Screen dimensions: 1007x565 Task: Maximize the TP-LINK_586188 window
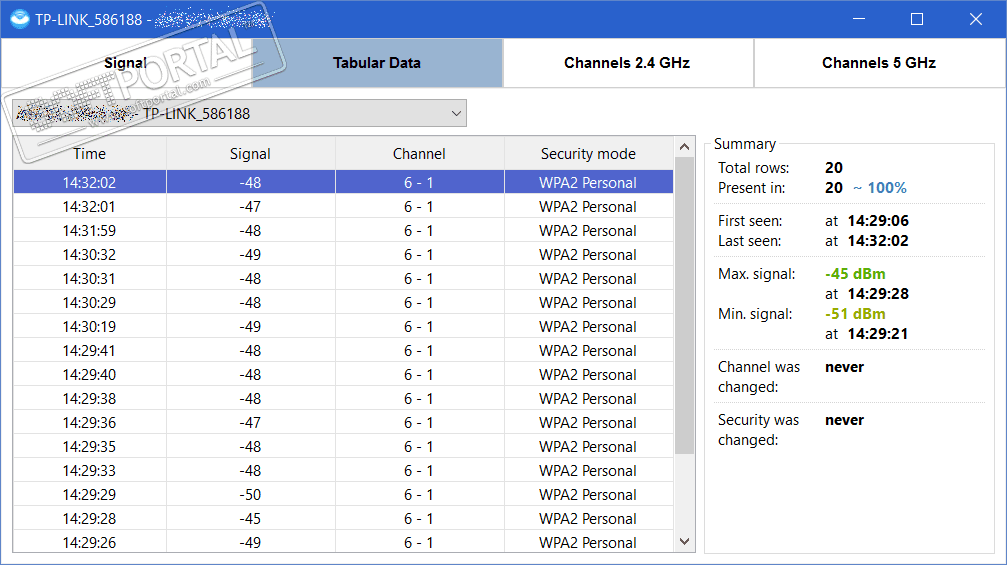[x=917, y=19]
